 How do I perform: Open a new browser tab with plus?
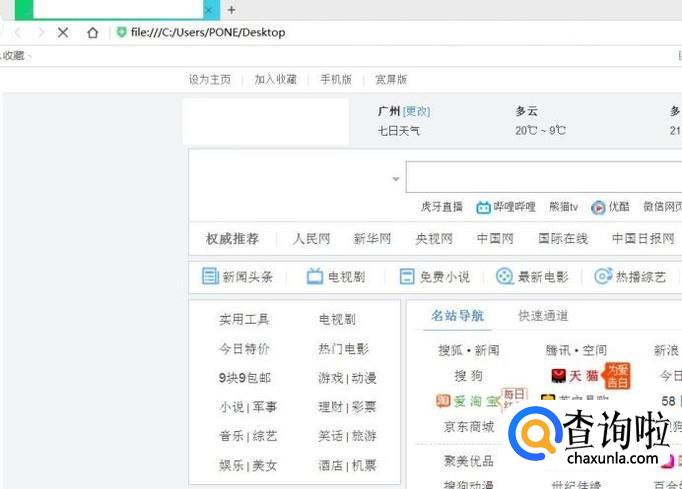pos(231,10)
